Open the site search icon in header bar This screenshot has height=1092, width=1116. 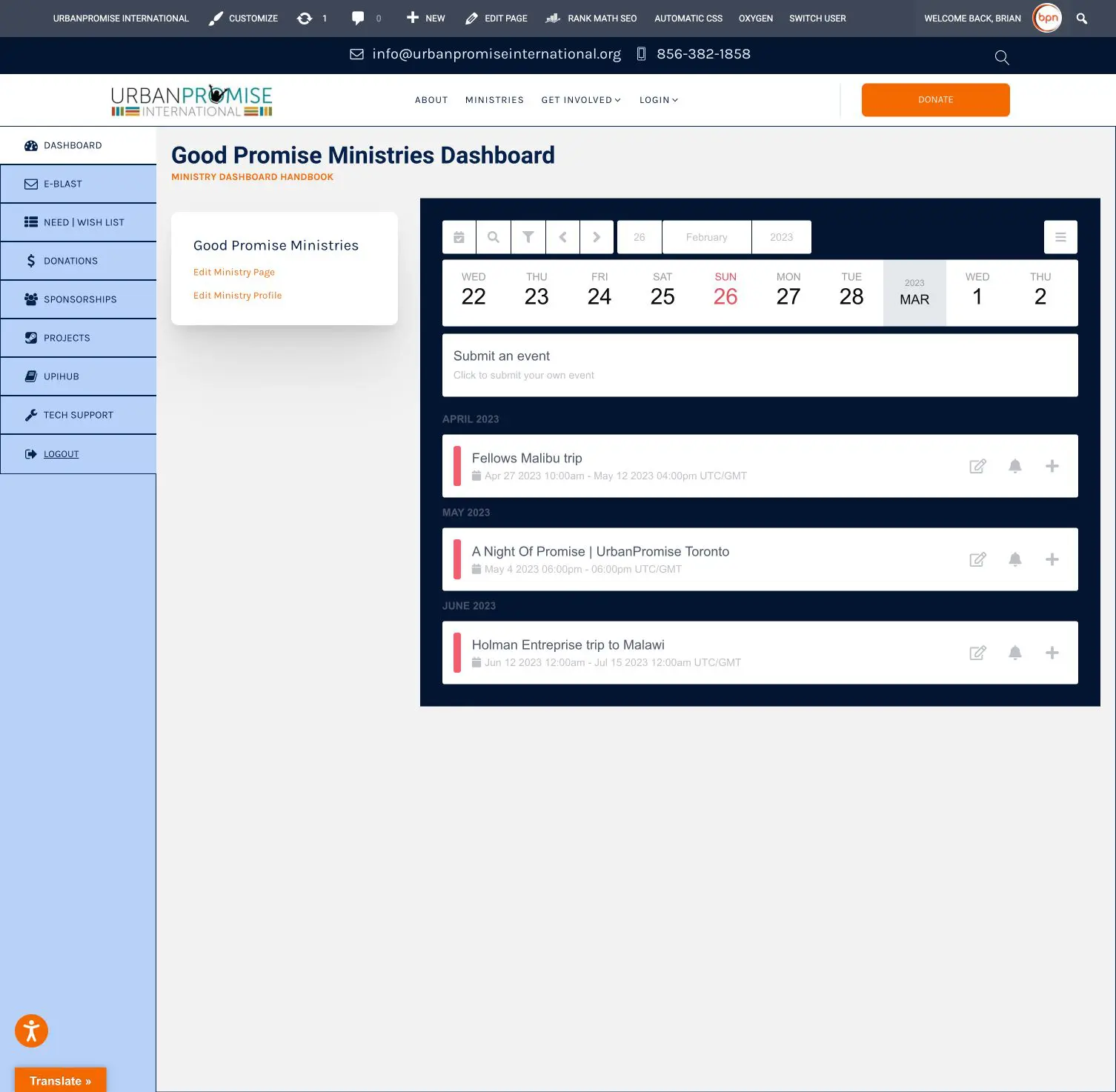pyautogui.click(x=1002, y=57)
